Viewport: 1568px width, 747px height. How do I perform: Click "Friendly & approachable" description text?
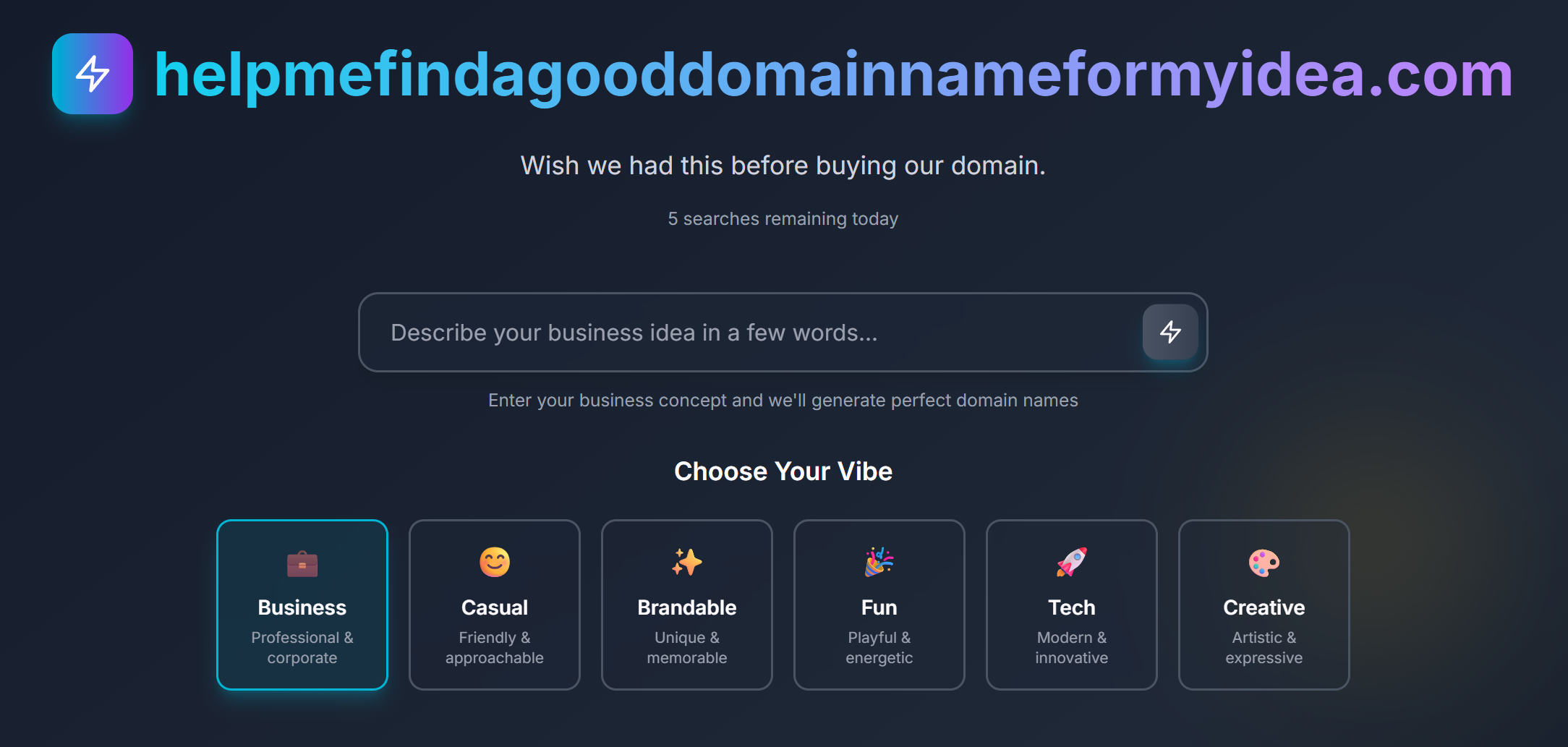coord(495,647)
